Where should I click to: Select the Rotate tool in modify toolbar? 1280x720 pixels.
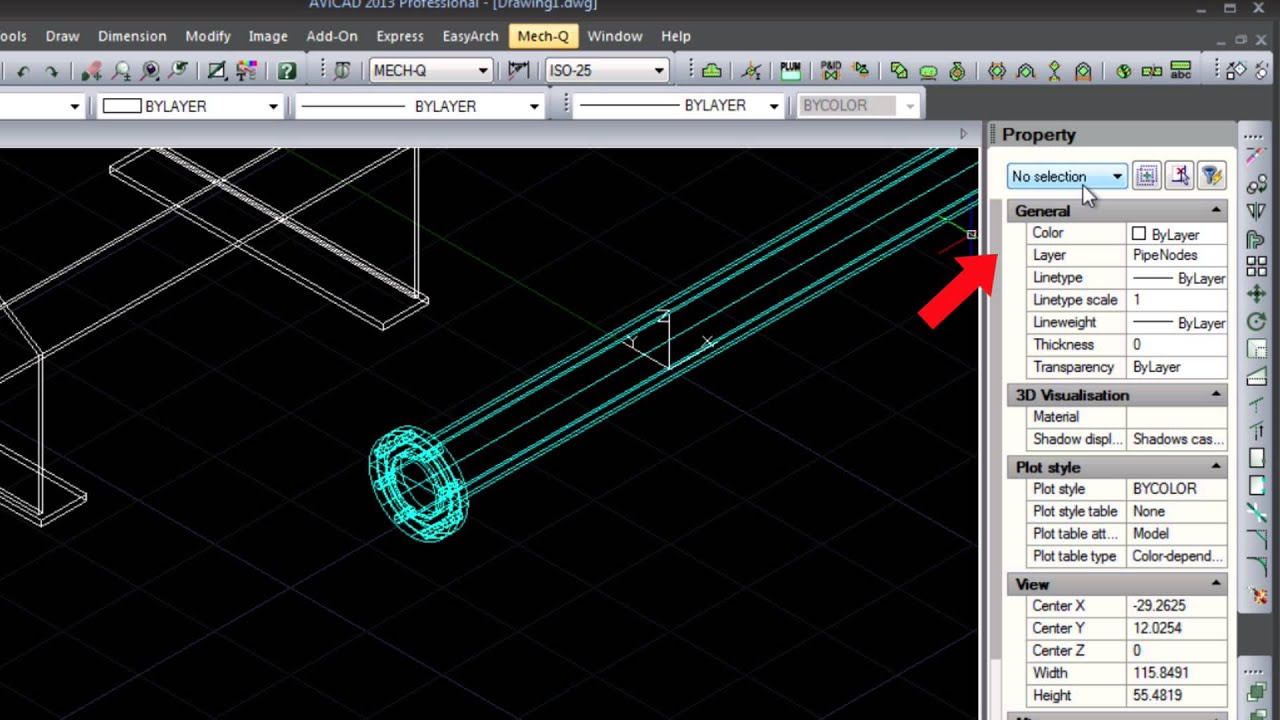(x=1257, y=322)
